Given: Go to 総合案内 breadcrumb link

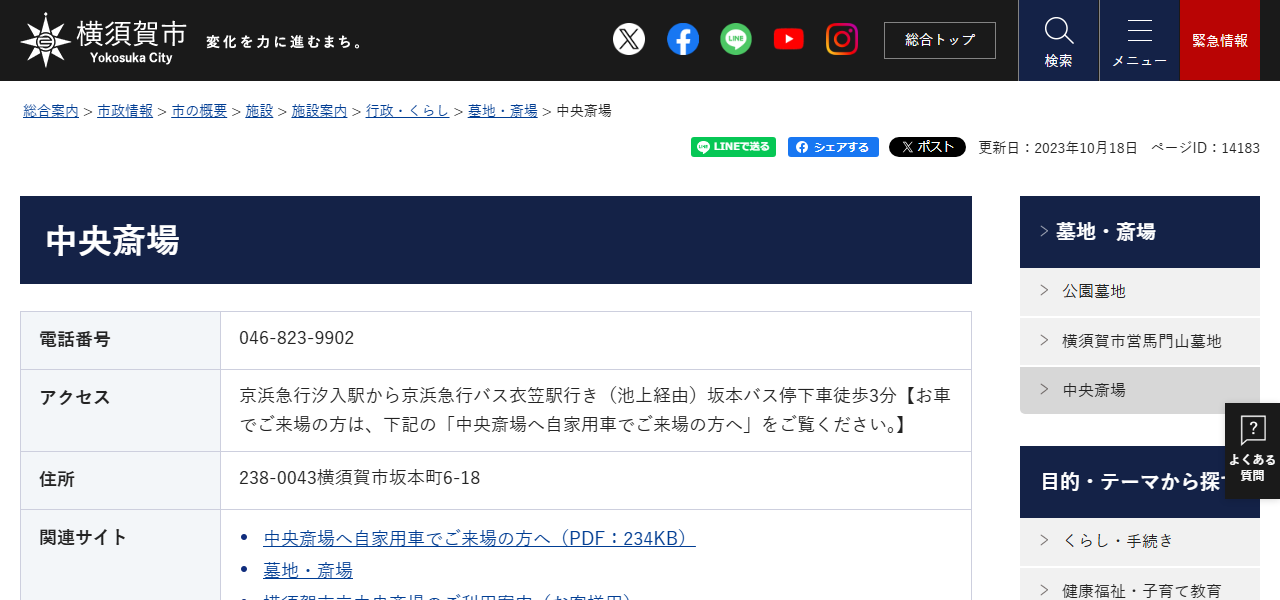Looking at the screenshot, I should (x=51, y=111).
